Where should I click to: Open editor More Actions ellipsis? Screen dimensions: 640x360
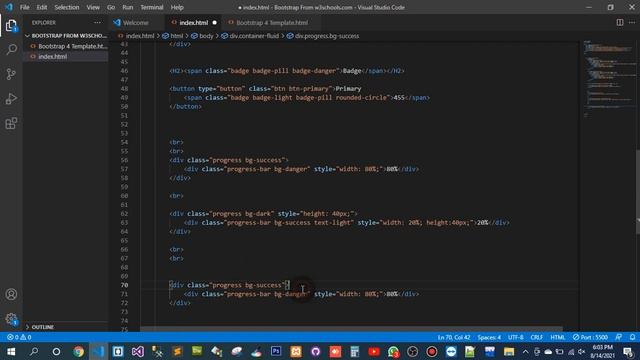(x=632, y=22)
